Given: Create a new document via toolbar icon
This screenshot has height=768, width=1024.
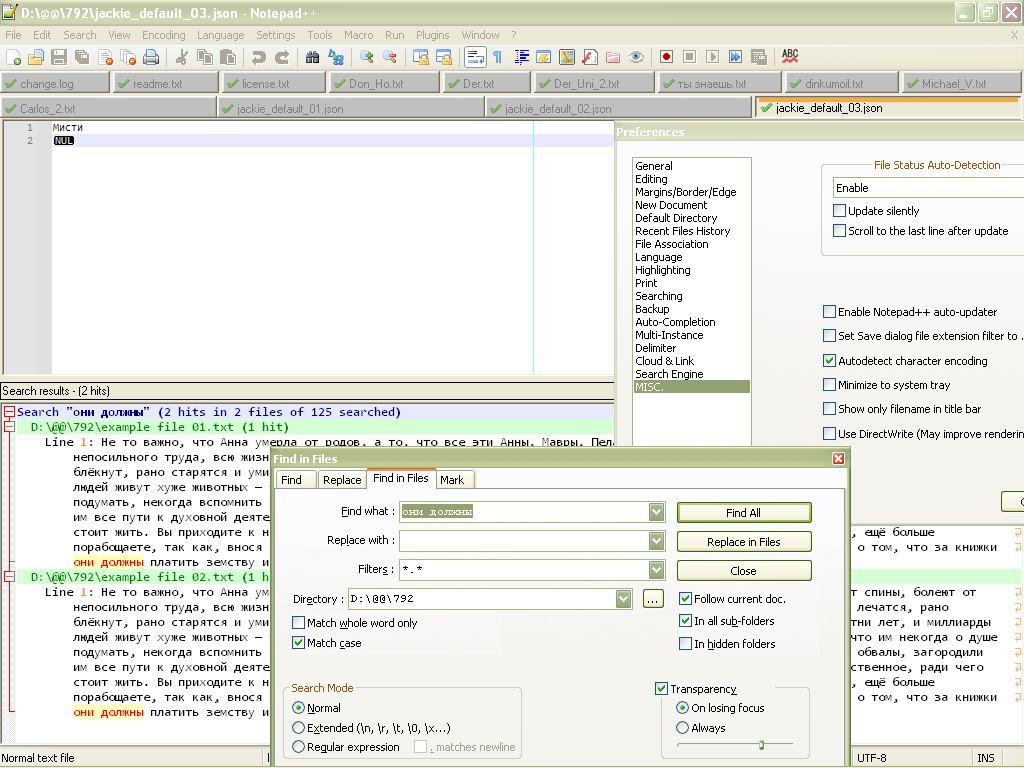Looking at the screenshot, I should [13, 57].
